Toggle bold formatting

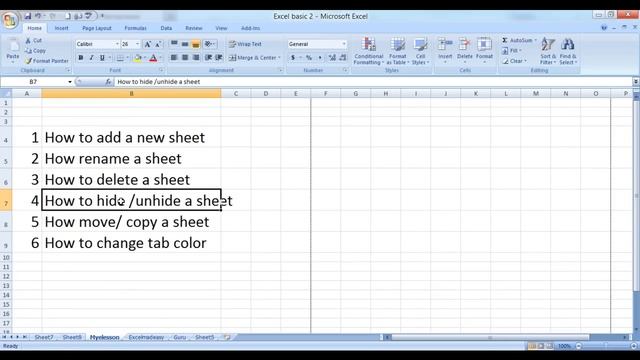click(80, 58)
